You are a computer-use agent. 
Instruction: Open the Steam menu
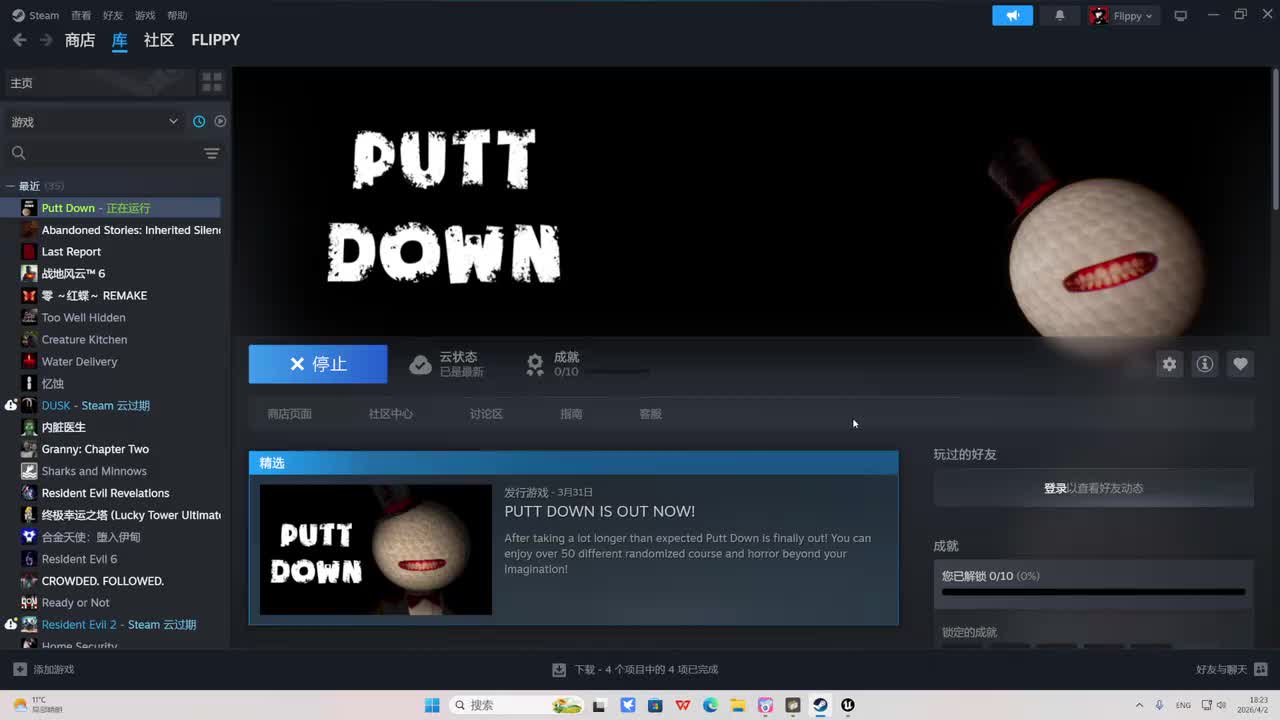click(x=36, y=15)
